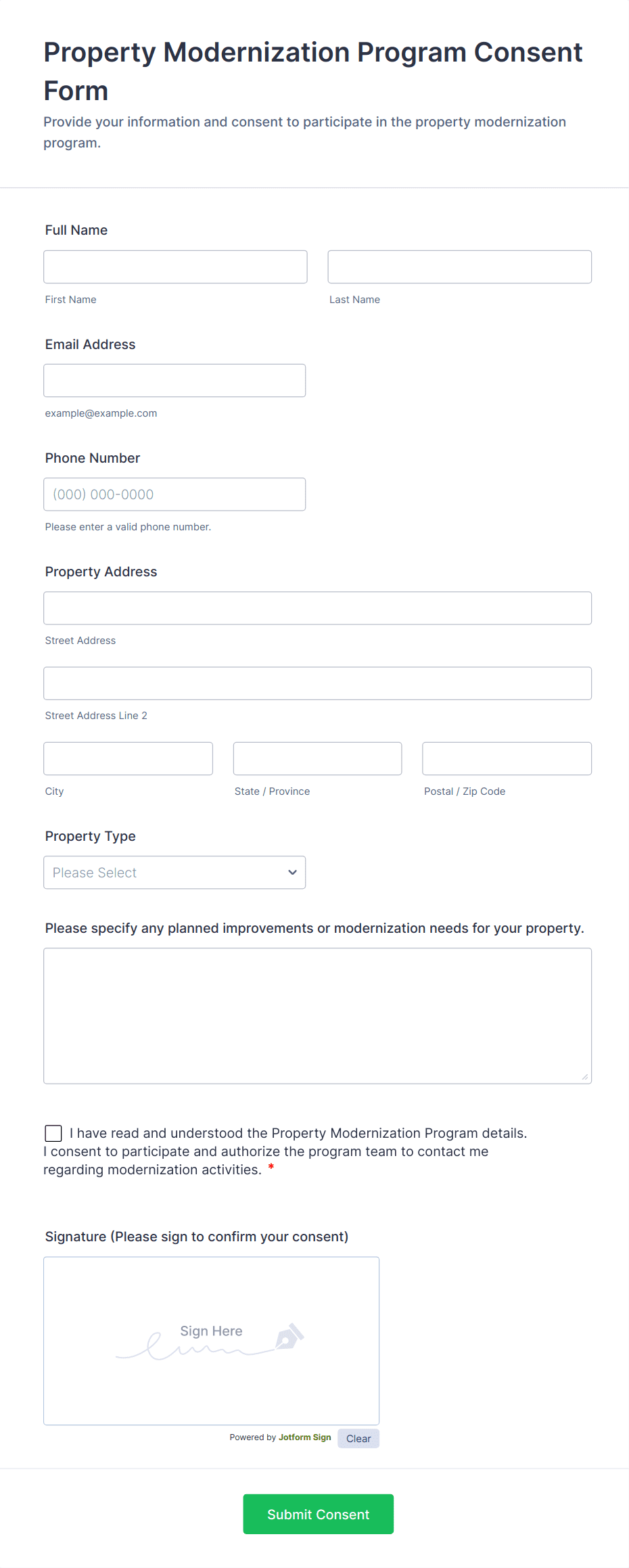This screenshot has width=629, height=1568.
Task: Click the planned improvements text area
Action: click(317, 1015)
